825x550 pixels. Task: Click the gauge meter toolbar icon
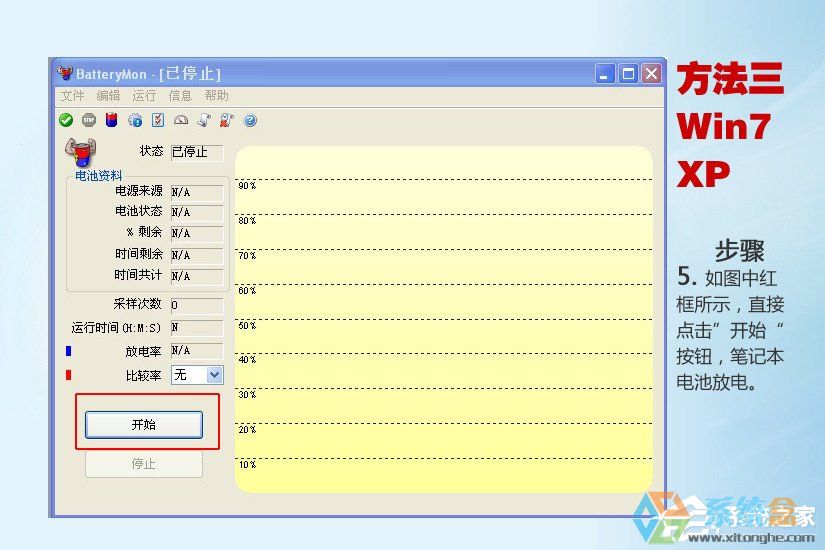pyautogui.click(x=181, y=121)
